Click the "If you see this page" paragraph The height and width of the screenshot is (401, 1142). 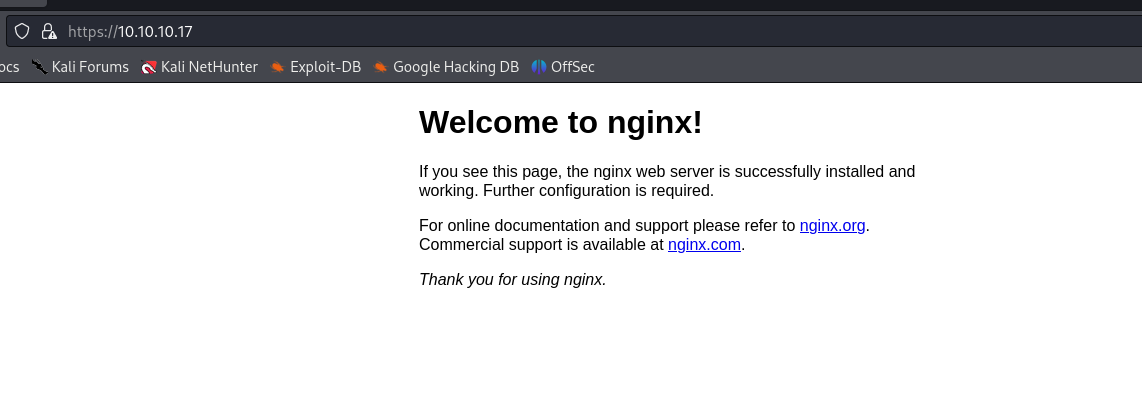[666, 181]
